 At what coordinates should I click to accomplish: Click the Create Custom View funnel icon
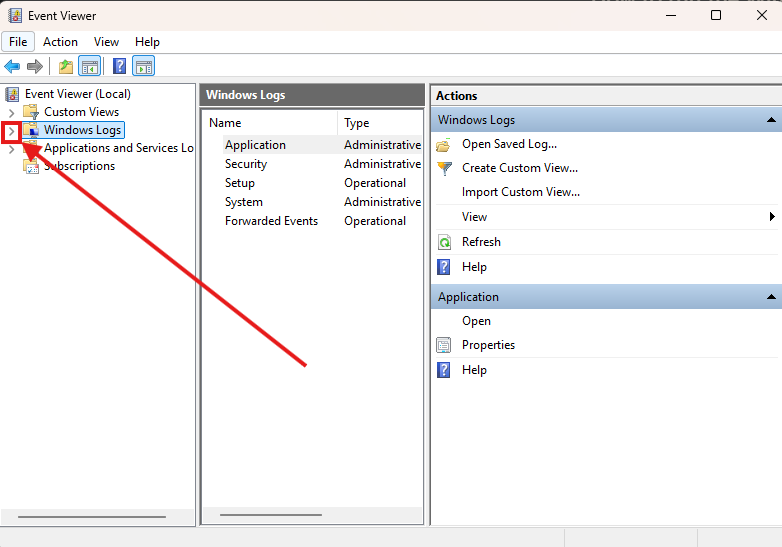tap(444, 169)
